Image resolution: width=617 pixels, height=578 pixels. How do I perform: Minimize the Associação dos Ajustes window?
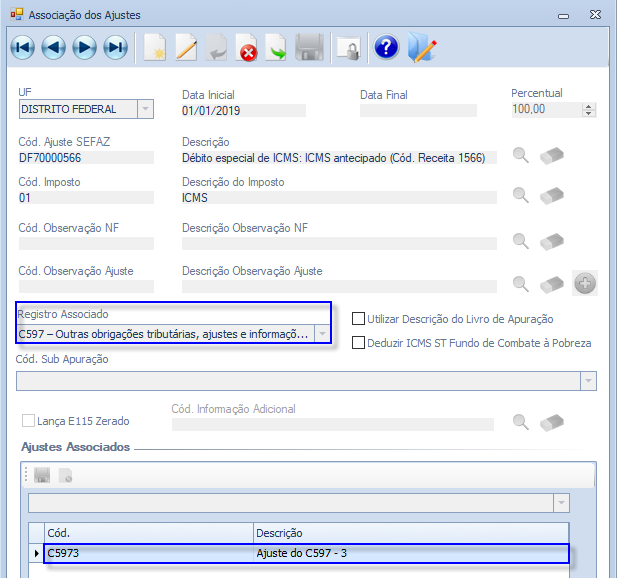point(563,16)
